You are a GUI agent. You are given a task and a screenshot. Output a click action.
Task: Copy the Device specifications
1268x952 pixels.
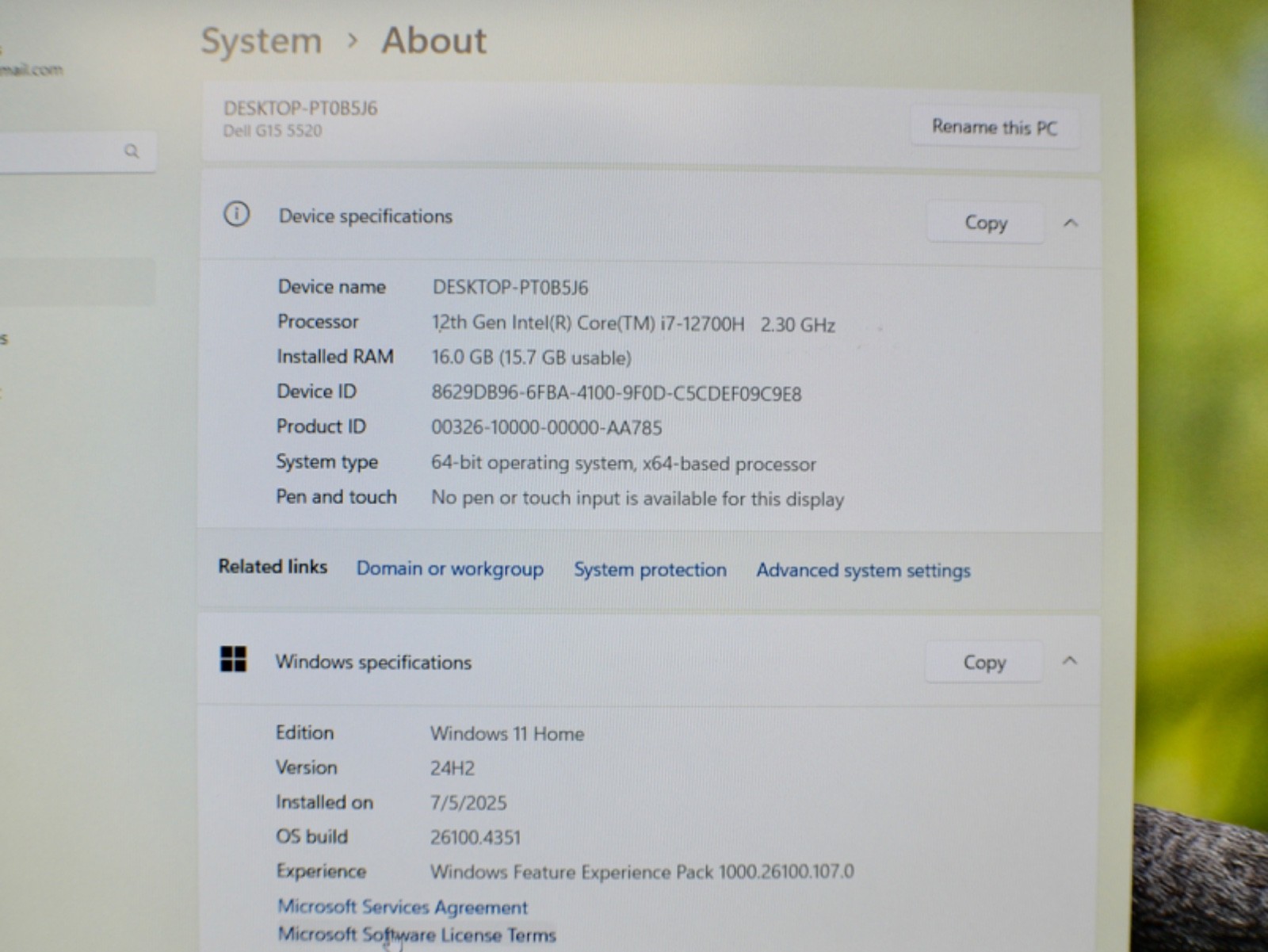985,223
